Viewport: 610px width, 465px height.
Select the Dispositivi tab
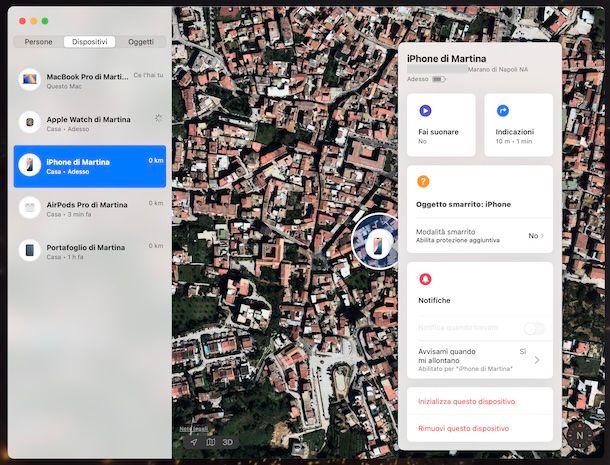pos(89,42)
